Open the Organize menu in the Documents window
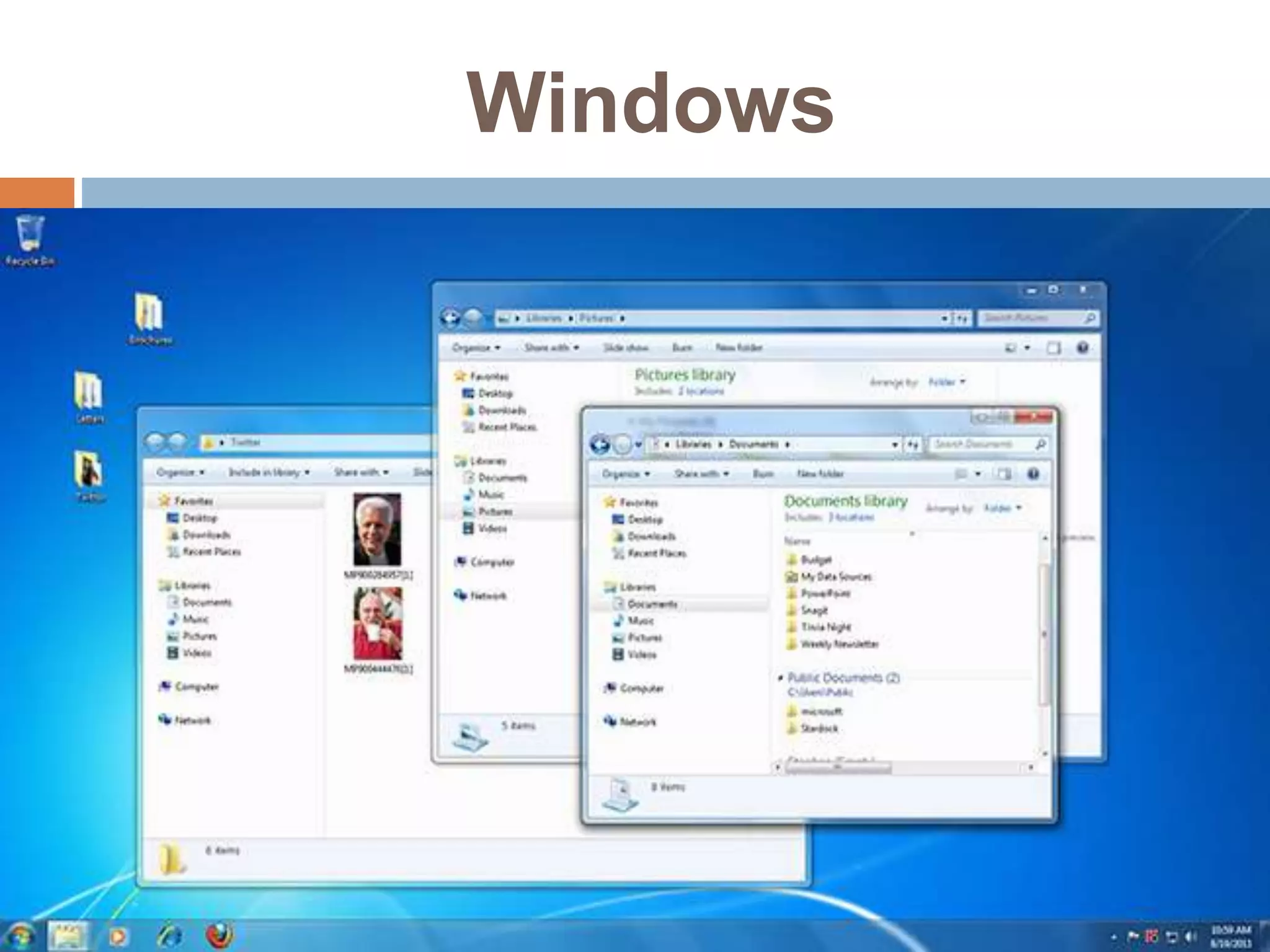The width and height of the screenshot is (1270, 952). pos(626,474)
